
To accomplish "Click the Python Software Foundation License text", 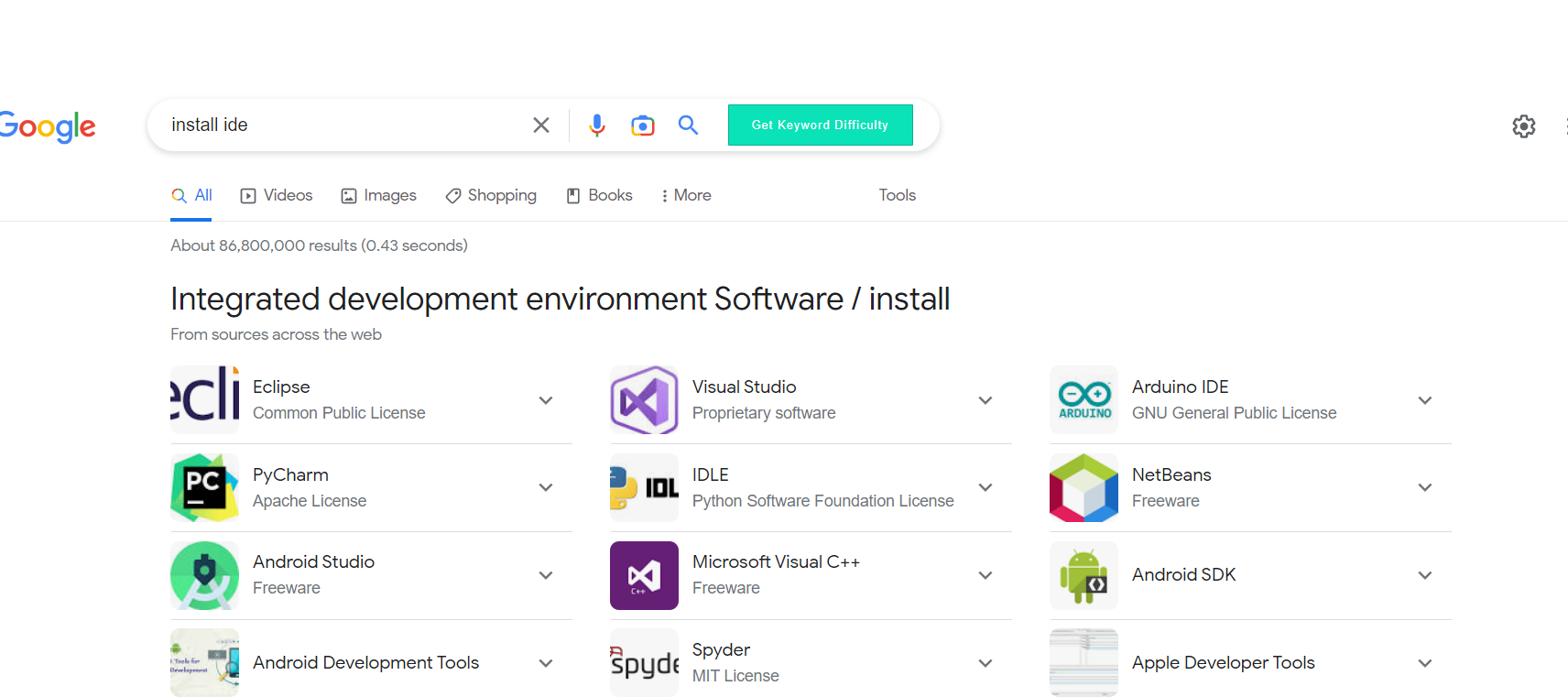I will [823, 501].
